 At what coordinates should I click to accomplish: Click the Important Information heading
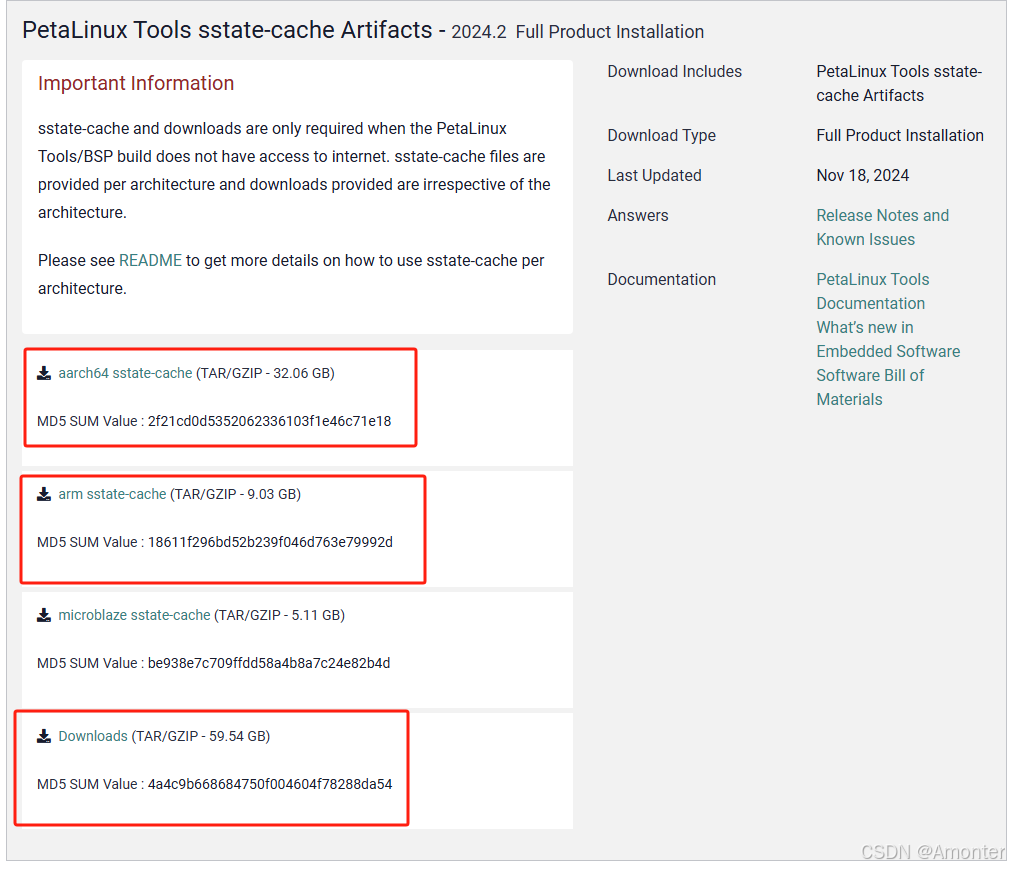point(136,83)
